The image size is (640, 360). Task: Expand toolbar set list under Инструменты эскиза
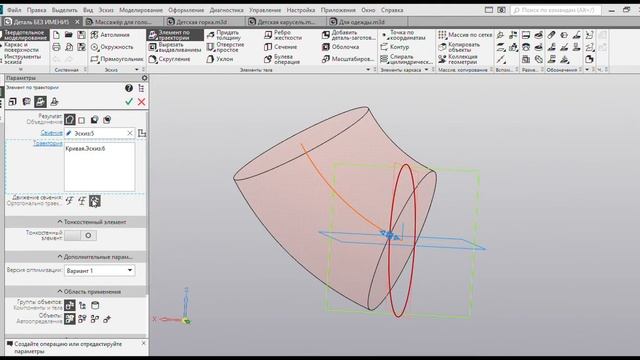click(x=21, y=70)
